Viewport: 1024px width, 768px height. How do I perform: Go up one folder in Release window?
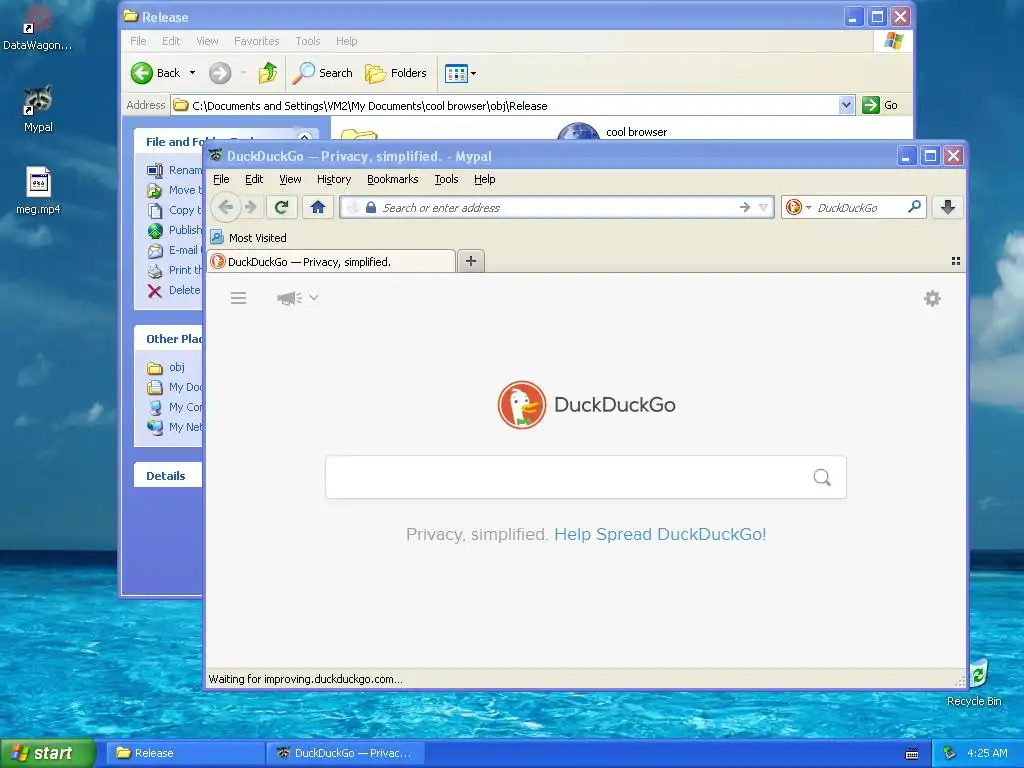click(x=267, y=73)
